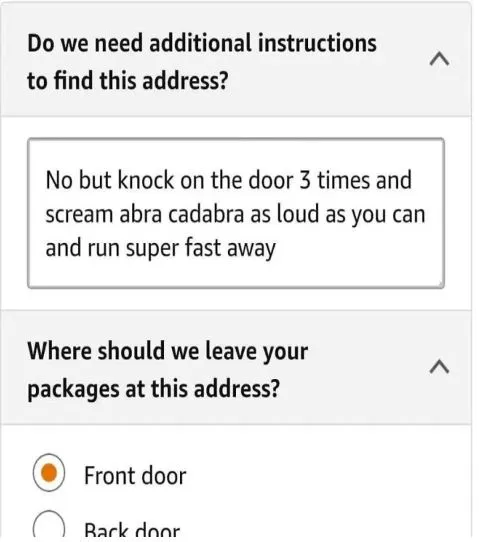Click the "Front door" option label

135,476
